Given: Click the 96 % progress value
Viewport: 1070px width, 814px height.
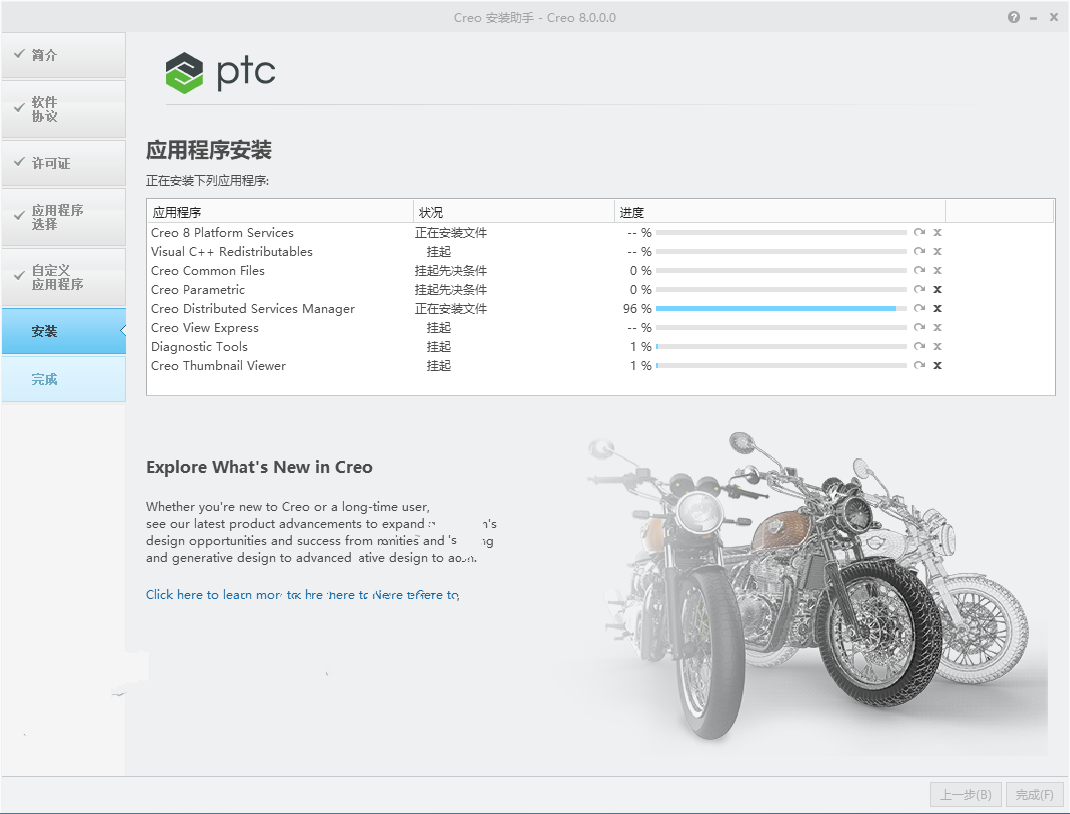Looking at the screenshot, I should click(x=637, y=309).
